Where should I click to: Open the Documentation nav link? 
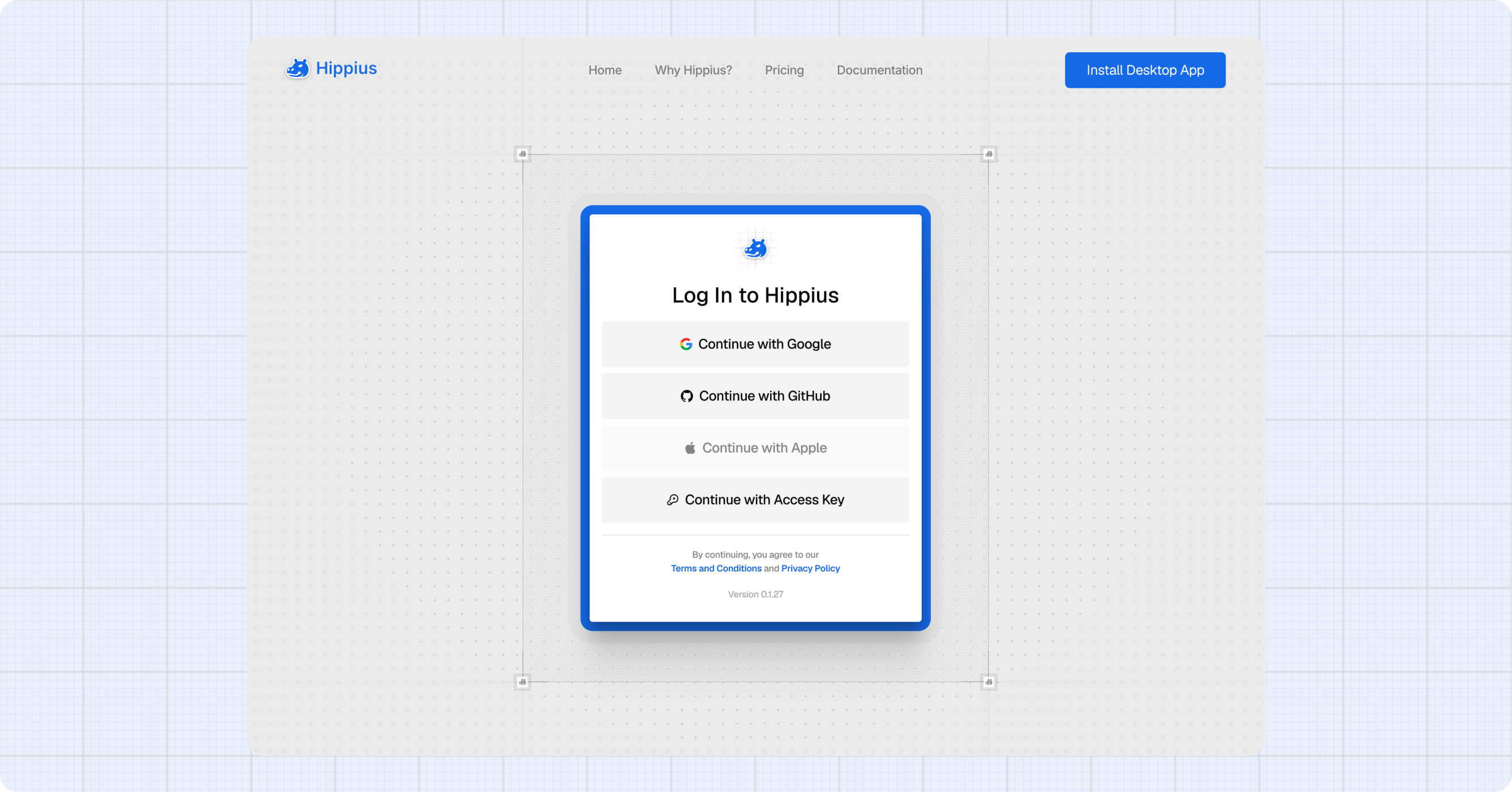(879, 70)
